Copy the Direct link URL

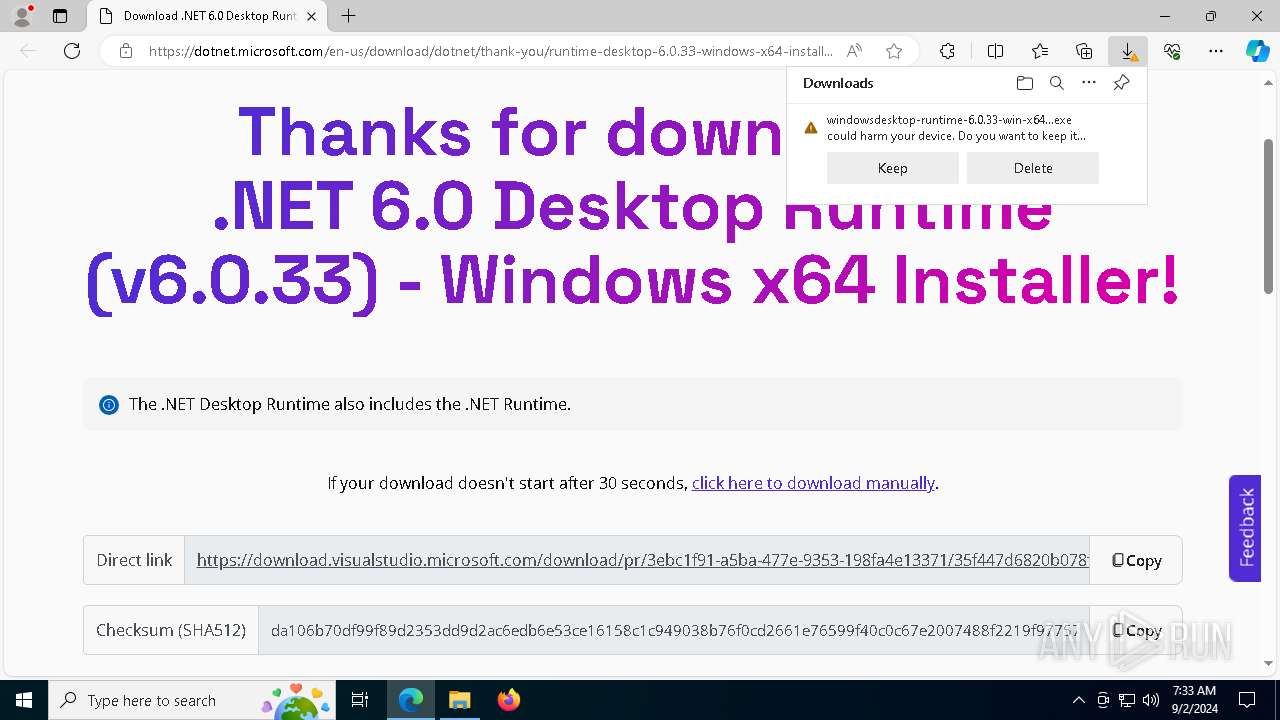[x=1136, y=560]
